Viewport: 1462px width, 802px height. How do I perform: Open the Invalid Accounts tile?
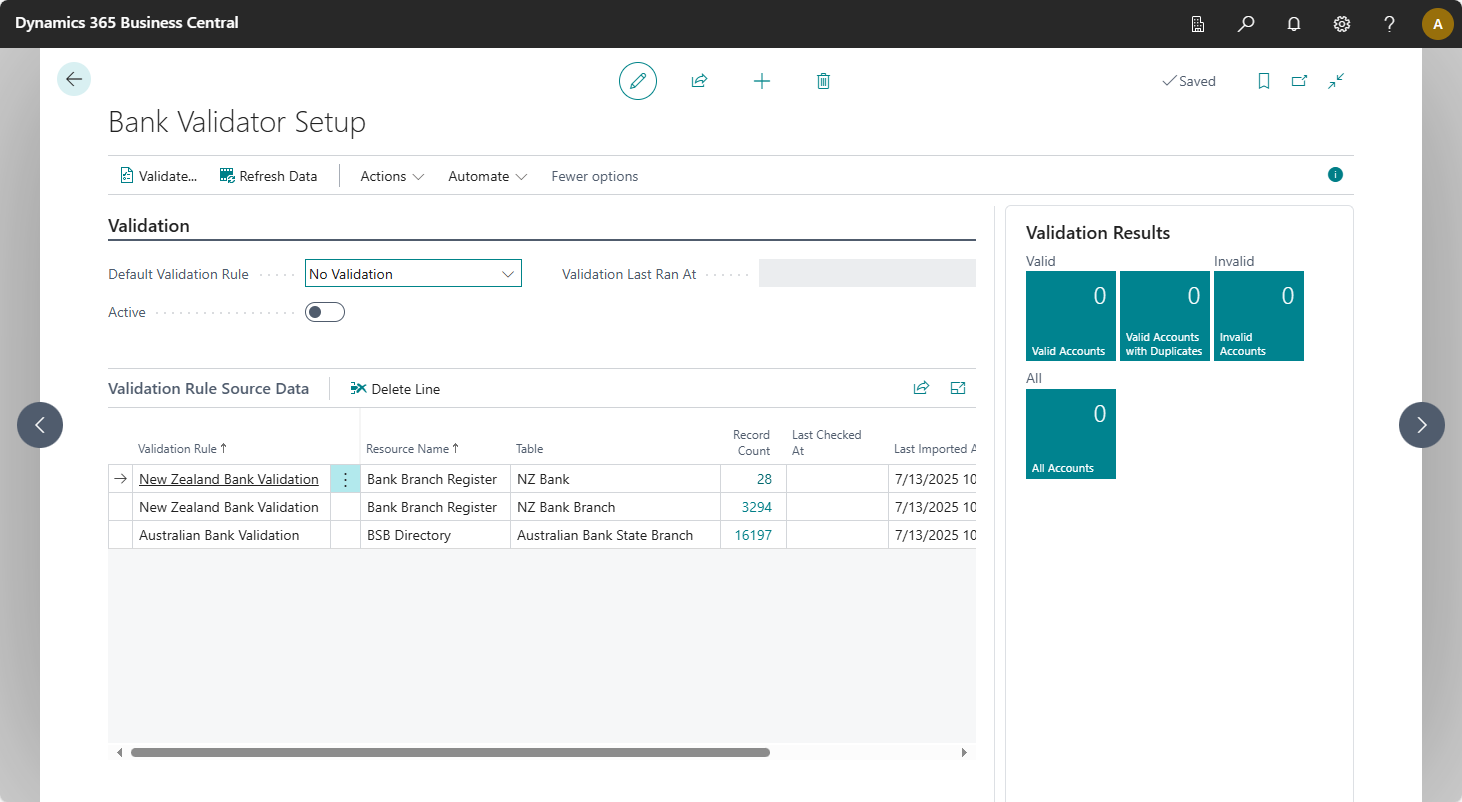[1259, 316]
